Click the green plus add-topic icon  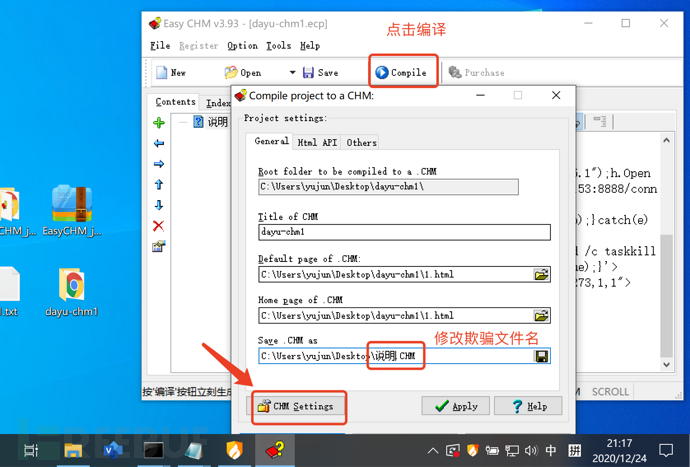pos(159,123)
